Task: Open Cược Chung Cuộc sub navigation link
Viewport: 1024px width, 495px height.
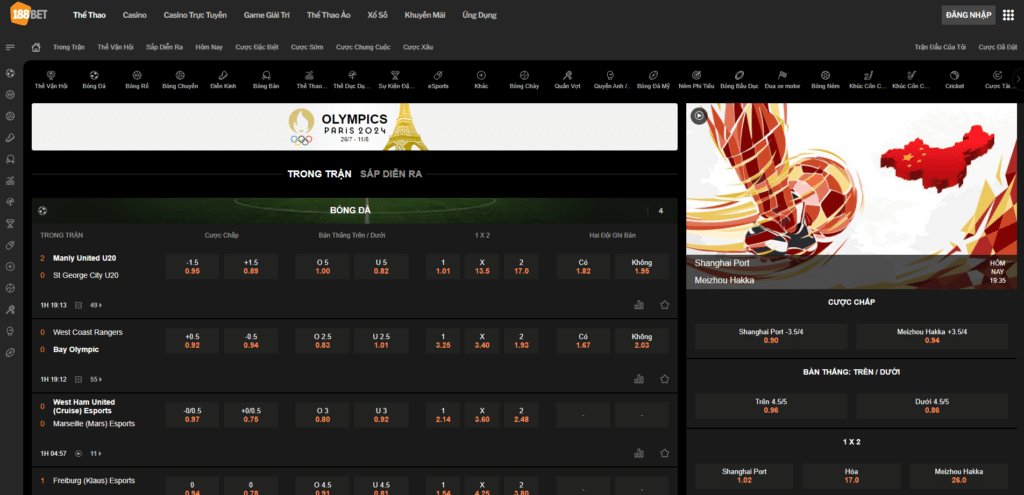Action: 363,47
